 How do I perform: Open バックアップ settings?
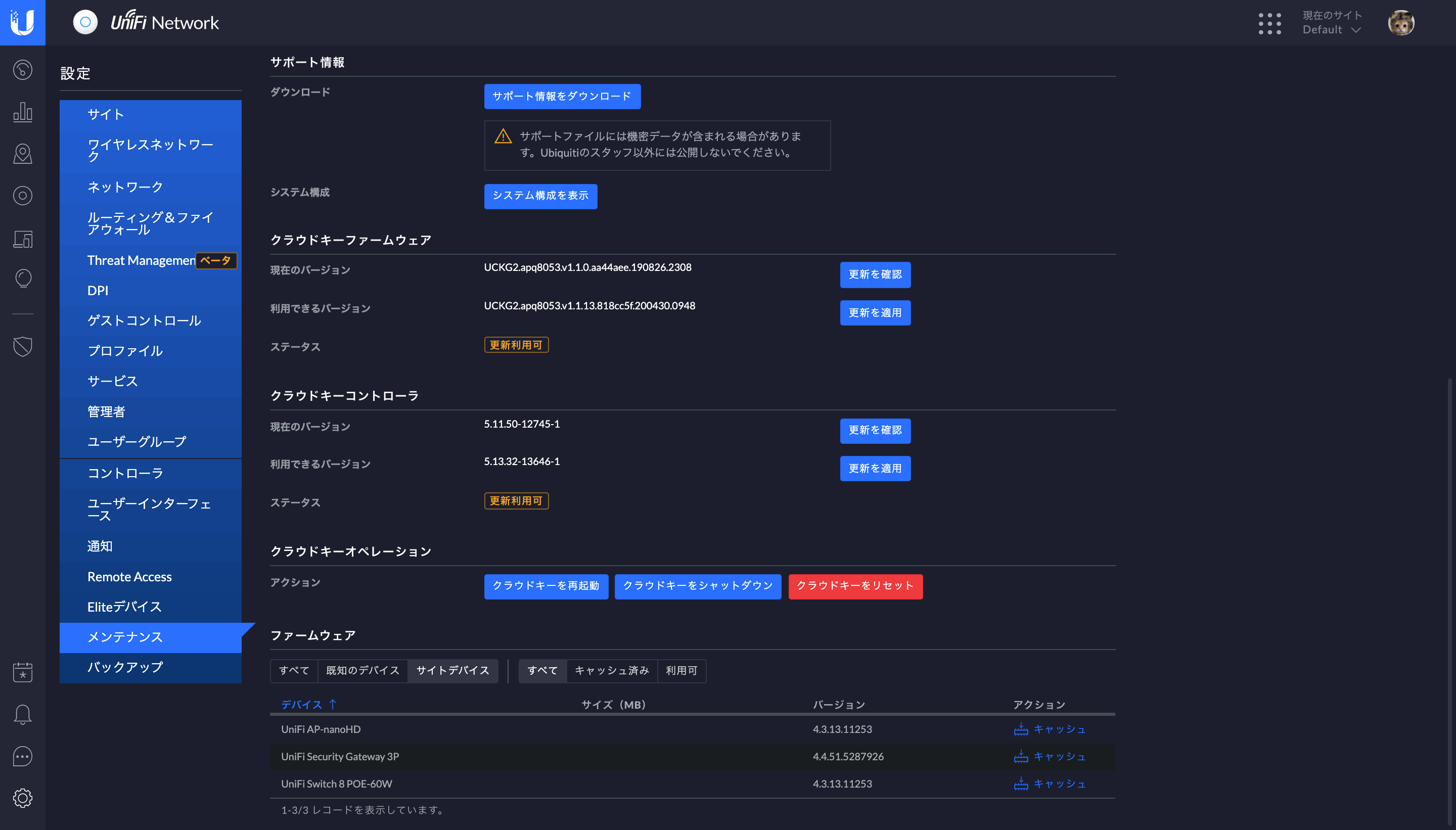coord(151,668)
